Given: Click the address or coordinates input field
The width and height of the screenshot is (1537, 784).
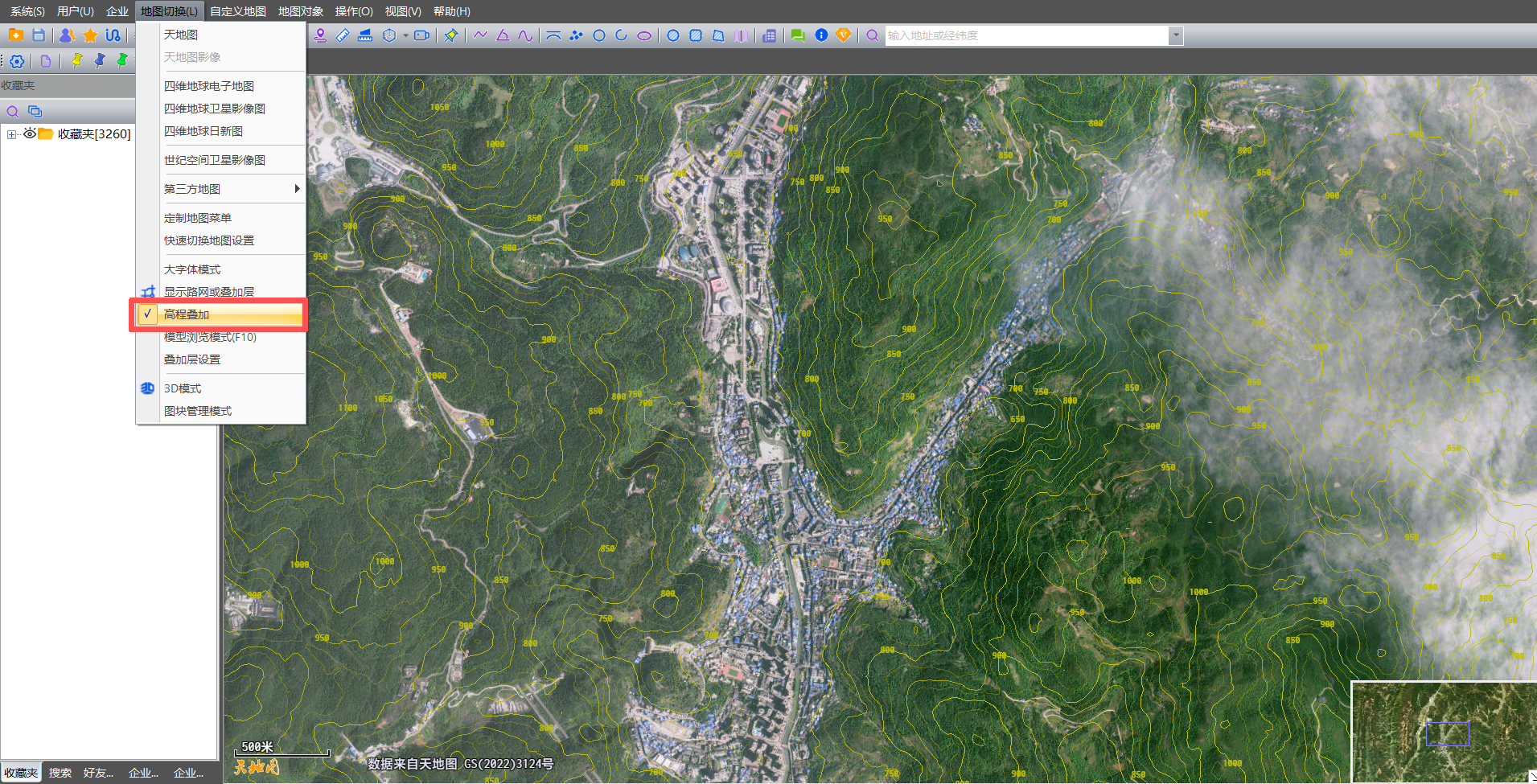Looking at the screenshot, I should coord(1027,35).
